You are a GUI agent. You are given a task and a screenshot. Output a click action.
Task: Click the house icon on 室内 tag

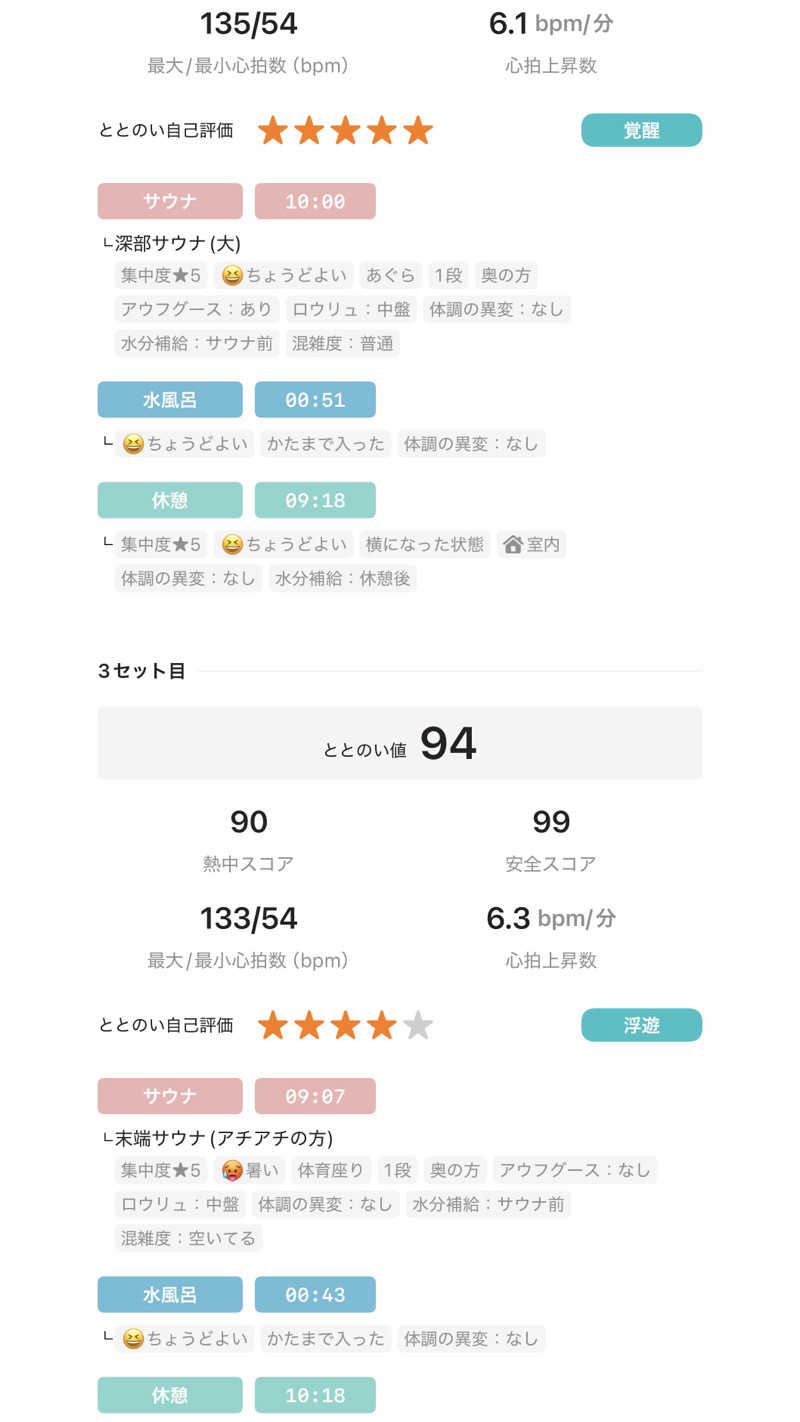[513, 544]
